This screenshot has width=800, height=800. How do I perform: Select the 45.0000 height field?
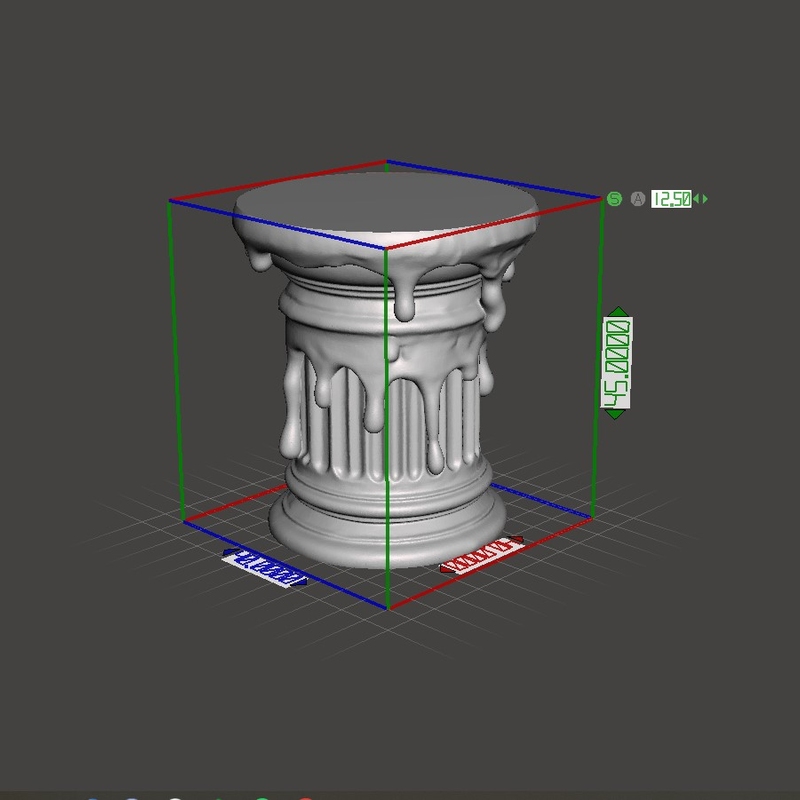pos(617,362)
